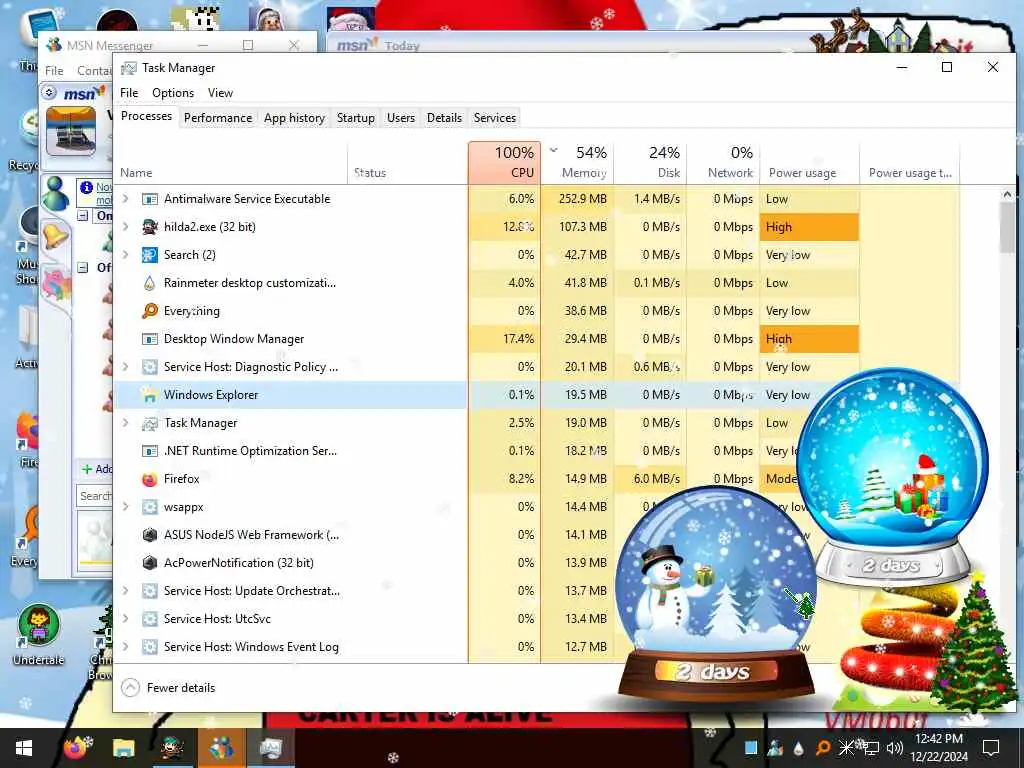Viewport: 1024px width, 768px height.
Task: Expand Service Host: Windows Event Log row
Action: tap(125, 647)
